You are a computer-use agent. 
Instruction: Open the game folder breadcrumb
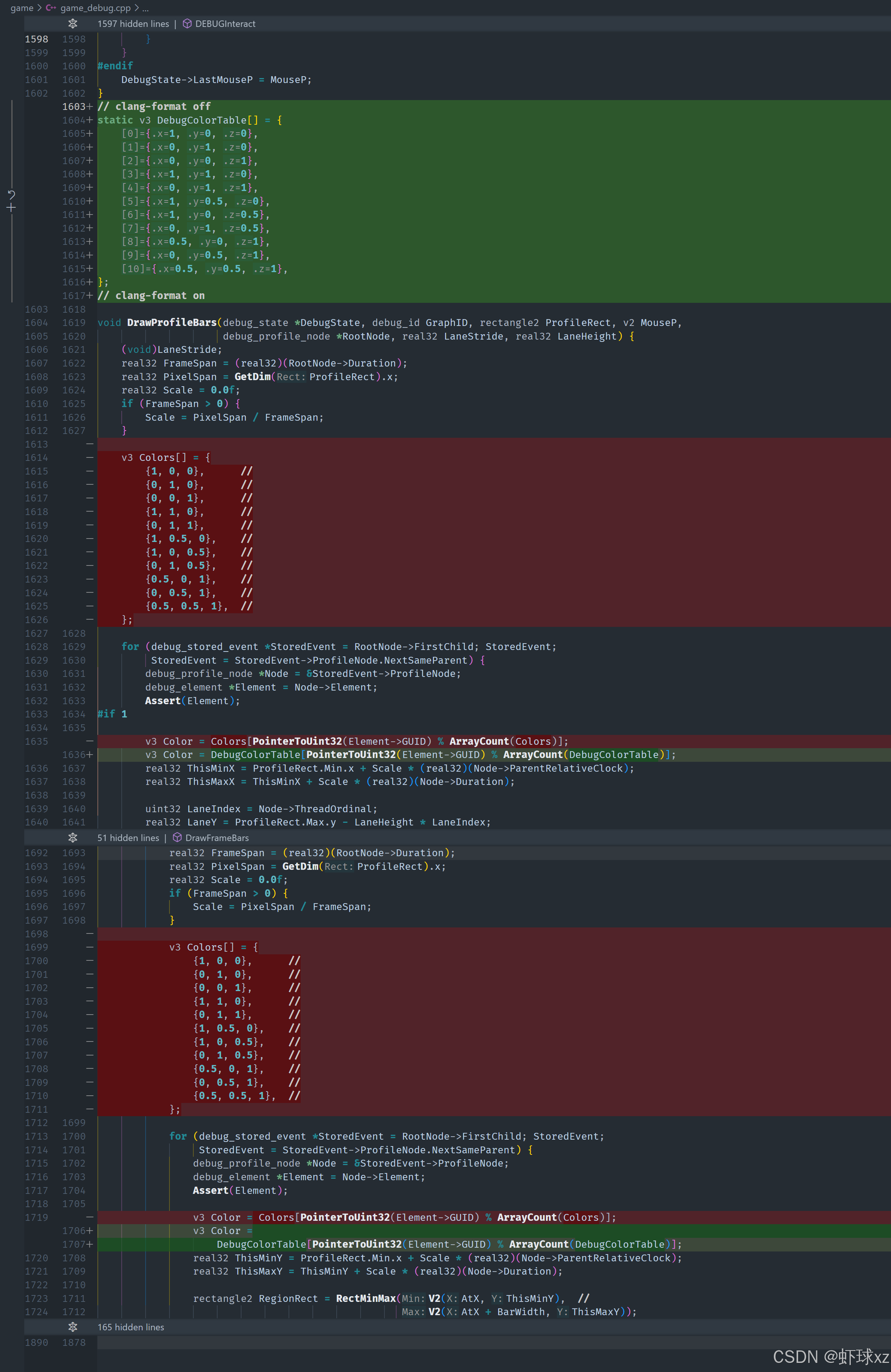[22, 8]
